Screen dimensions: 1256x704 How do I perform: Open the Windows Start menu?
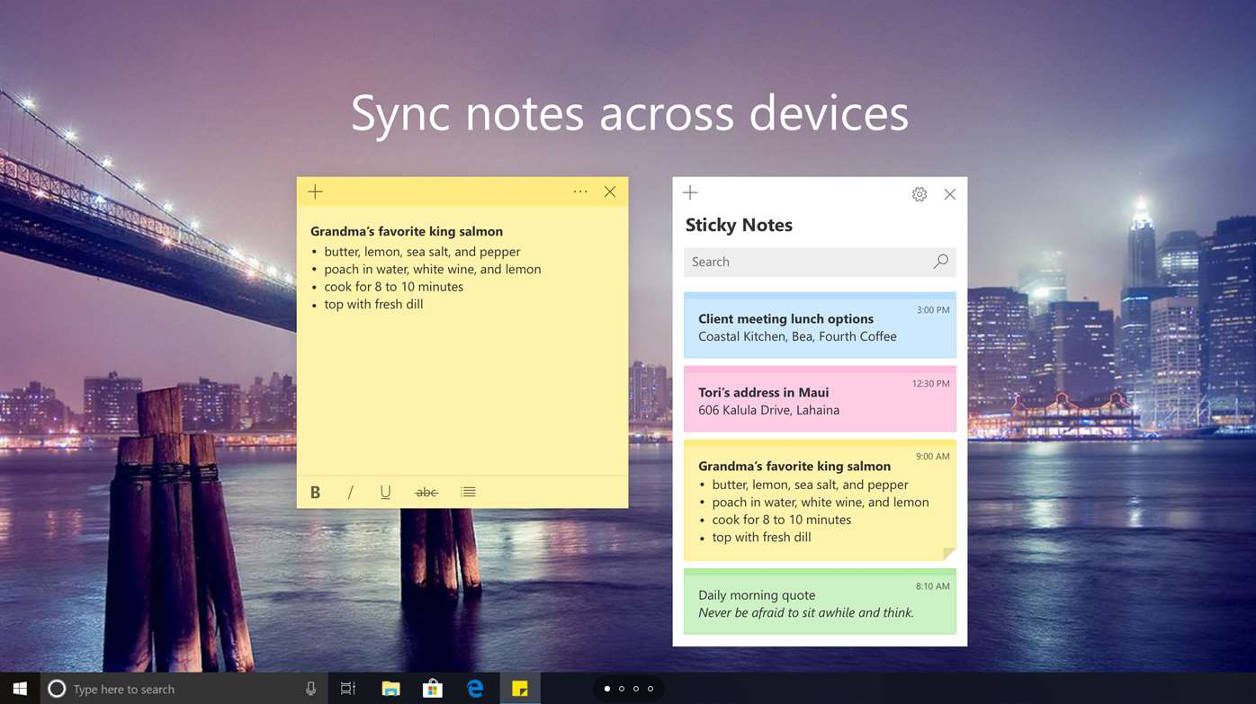pos(19,688)
